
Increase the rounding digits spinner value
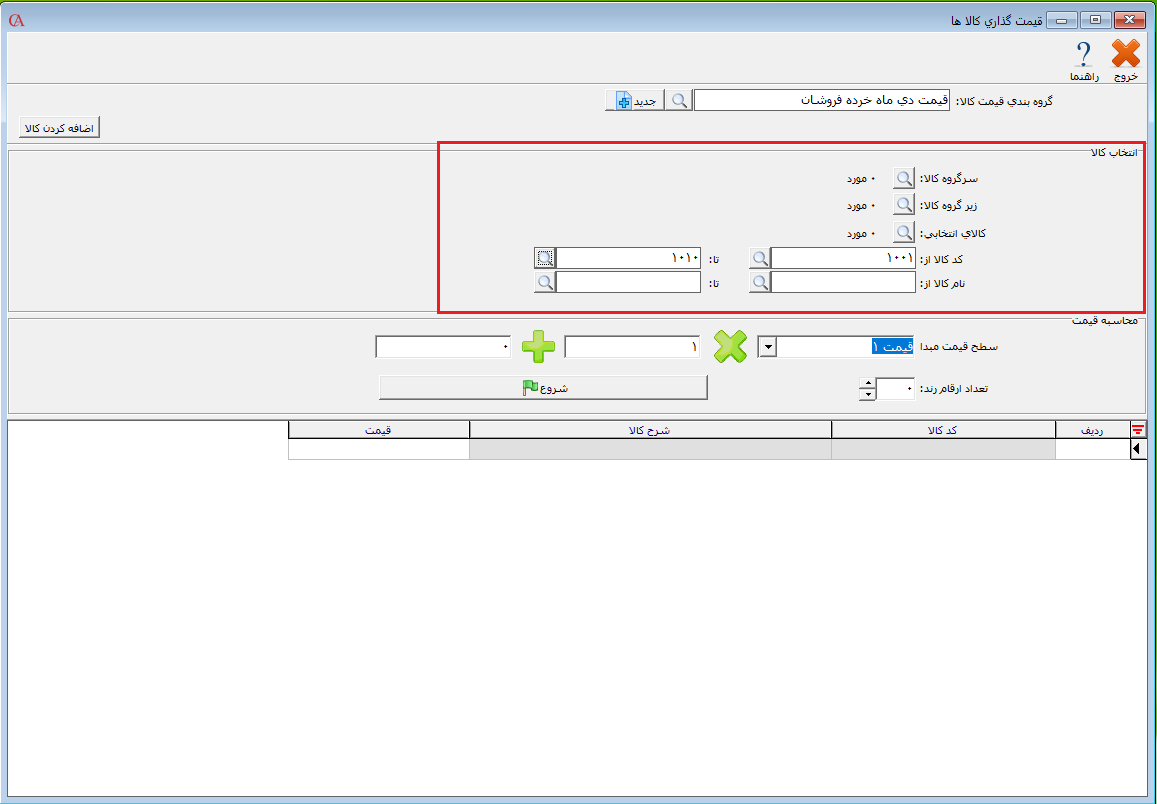867,382
